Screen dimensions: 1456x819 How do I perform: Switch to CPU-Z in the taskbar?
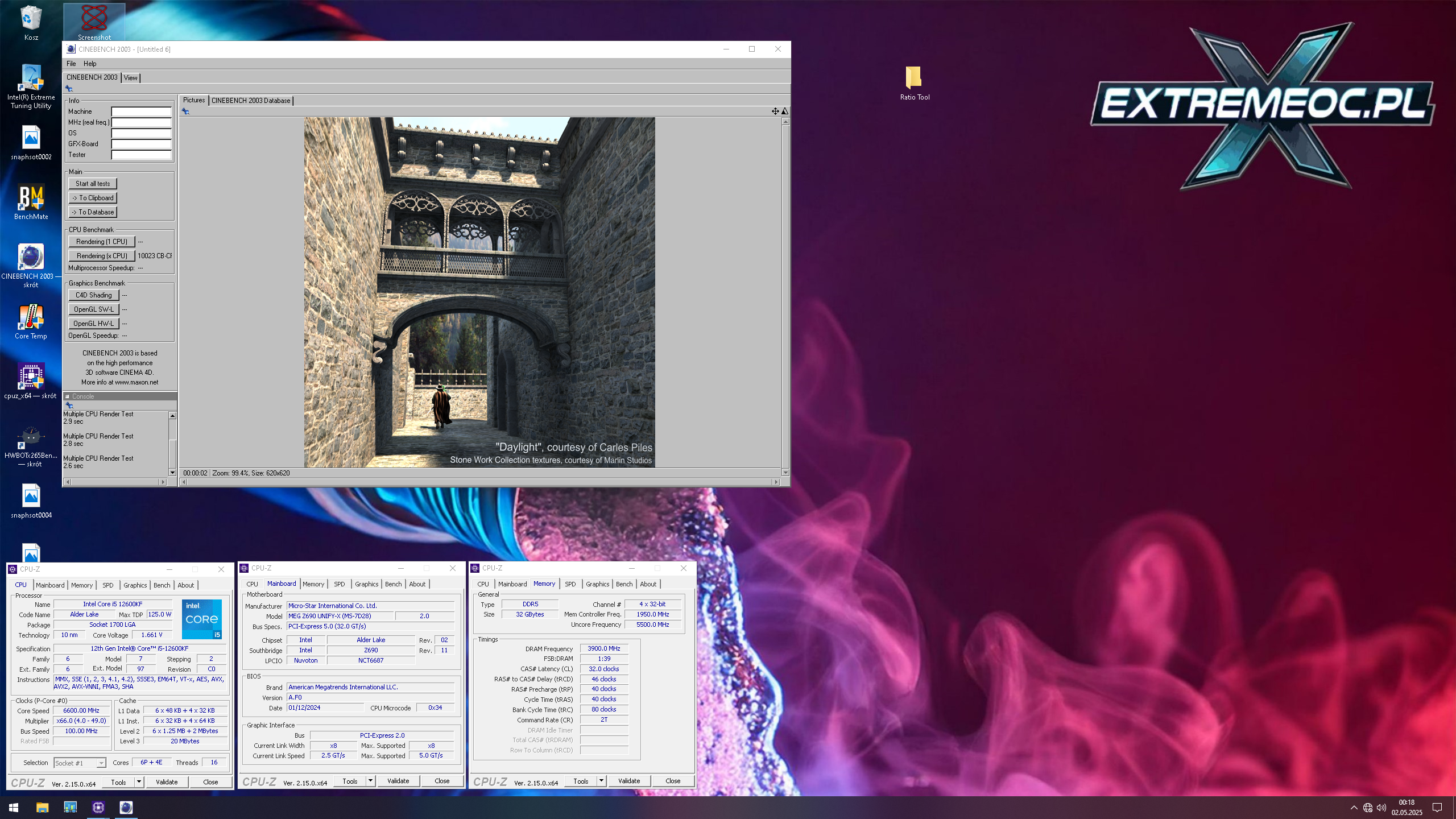click(98, 808)
